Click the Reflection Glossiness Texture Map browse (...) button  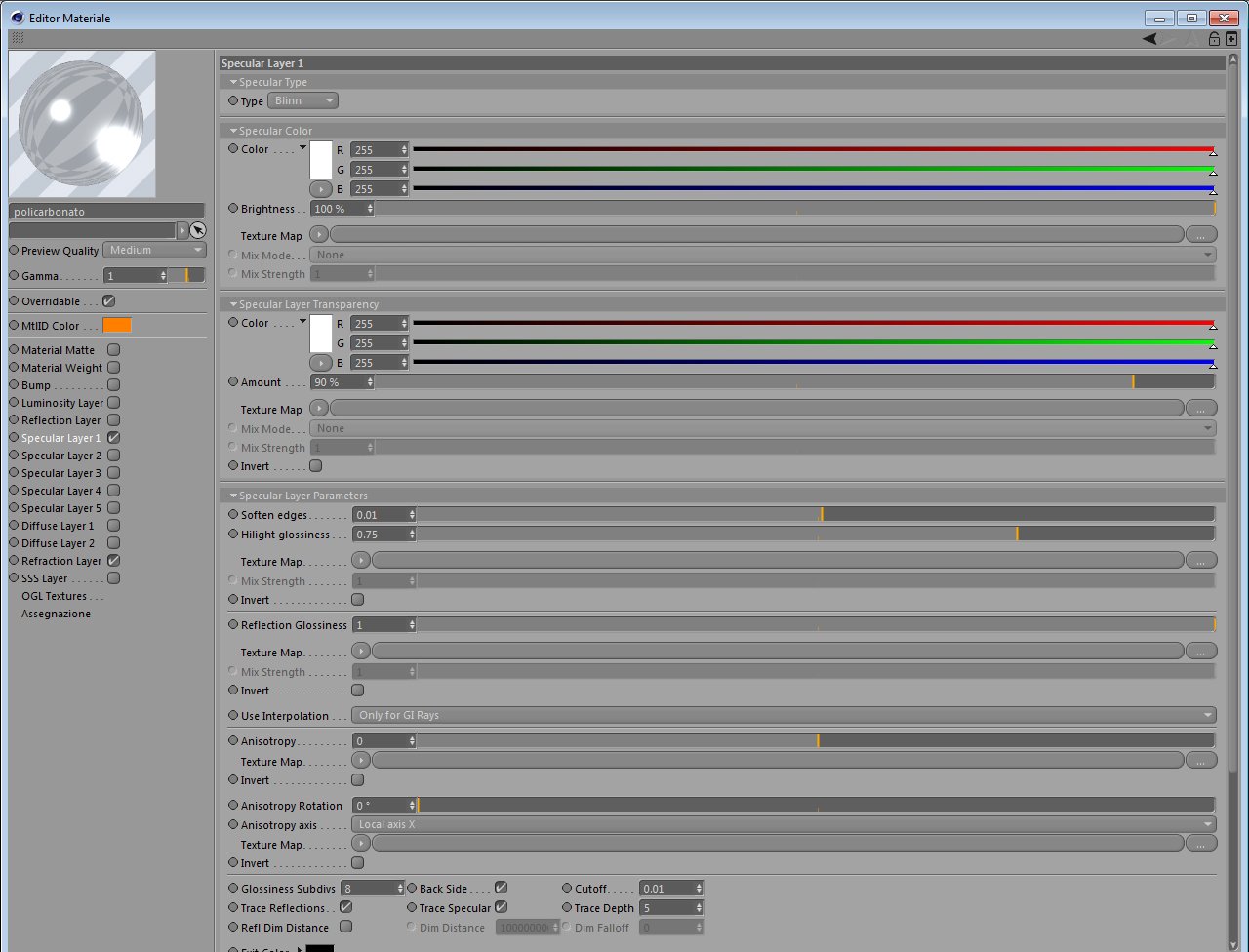[1201, 652]
